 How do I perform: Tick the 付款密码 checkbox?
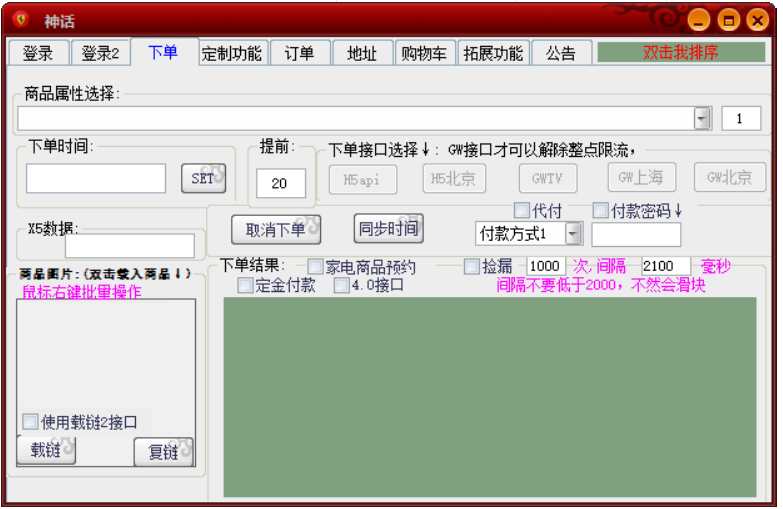601,211
